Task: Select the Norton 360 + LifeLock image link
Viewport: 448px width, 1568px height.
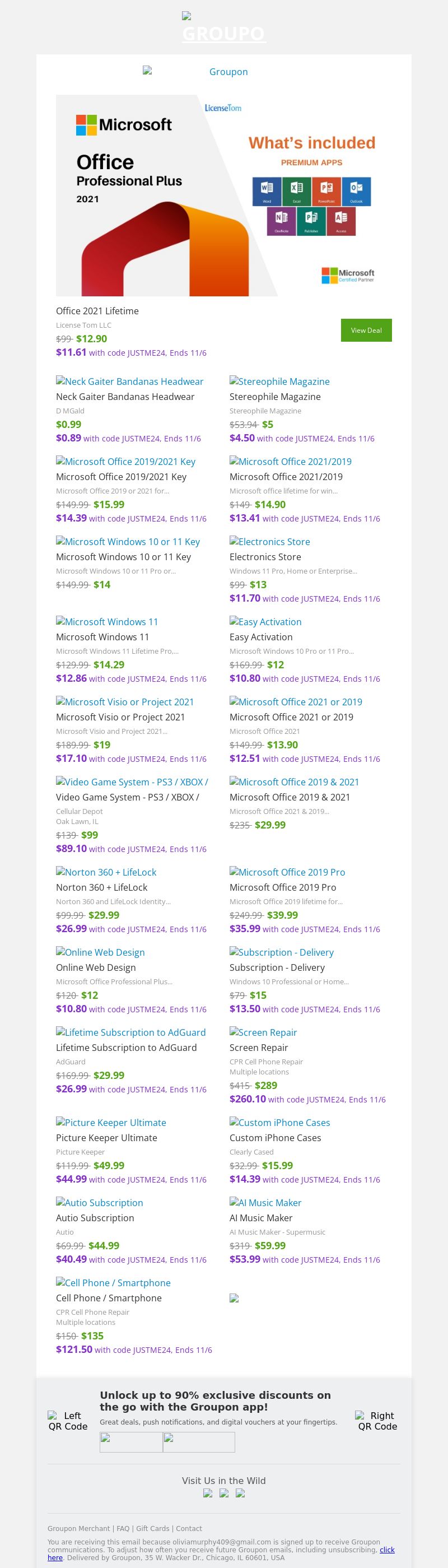Action: [106, 872]
